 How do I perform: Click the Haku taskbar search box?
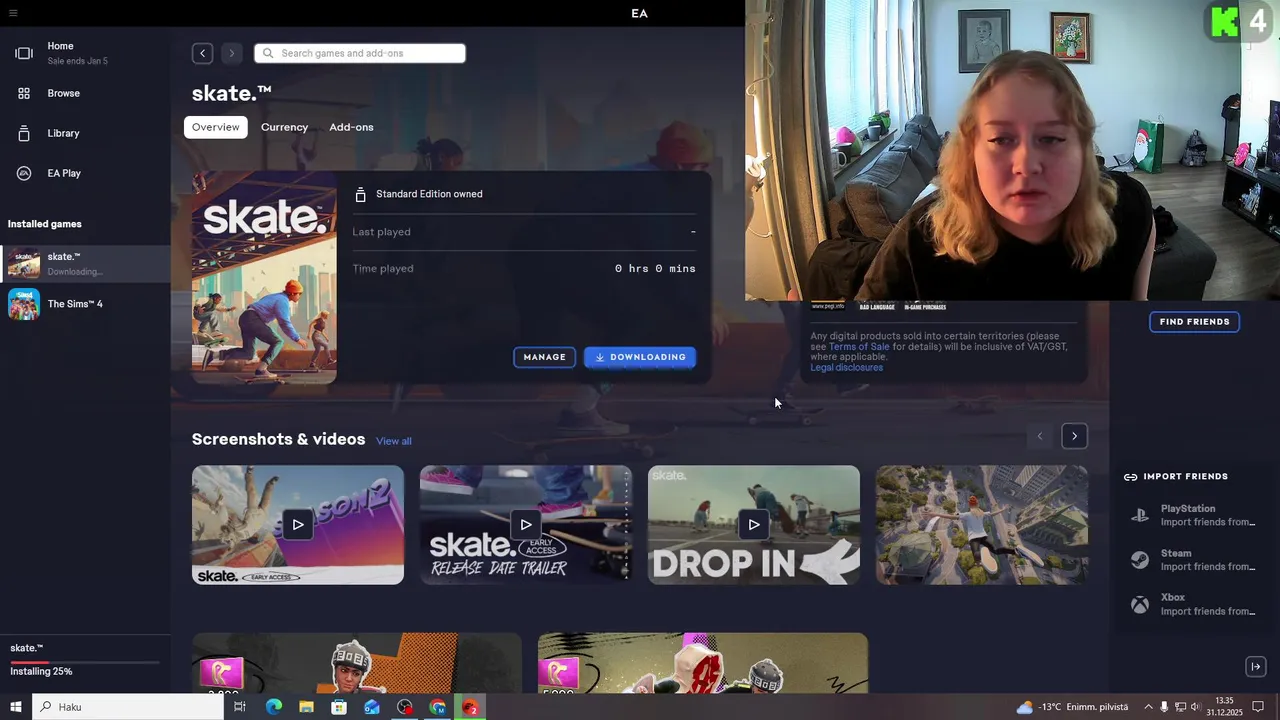point(128,707)
